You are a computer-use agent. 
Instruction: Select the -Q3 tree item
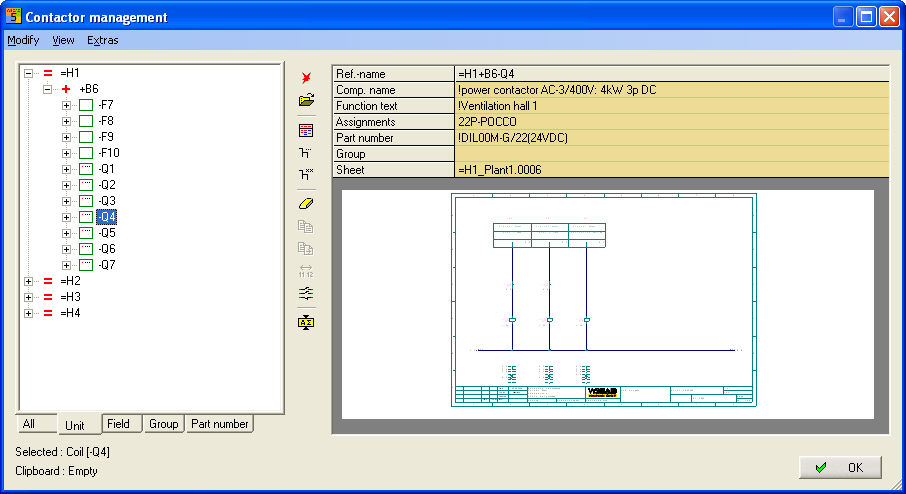click(106, 201)
